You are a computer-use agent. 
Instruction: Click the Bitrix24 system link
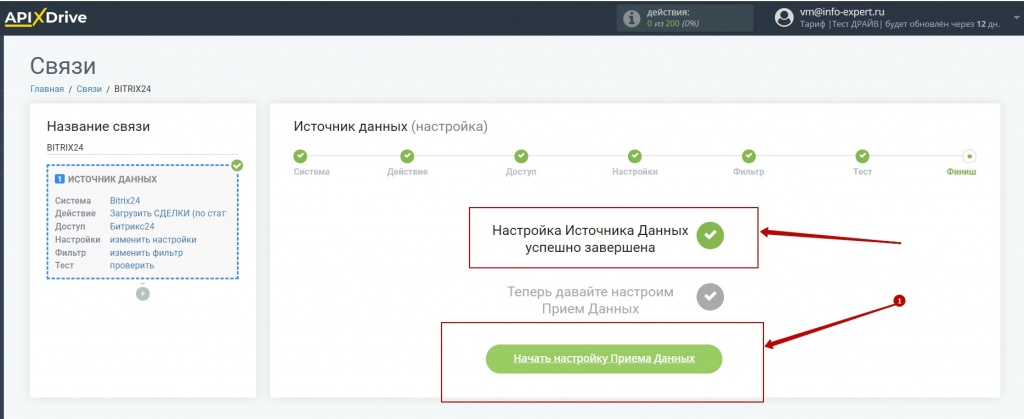(125, 201)
